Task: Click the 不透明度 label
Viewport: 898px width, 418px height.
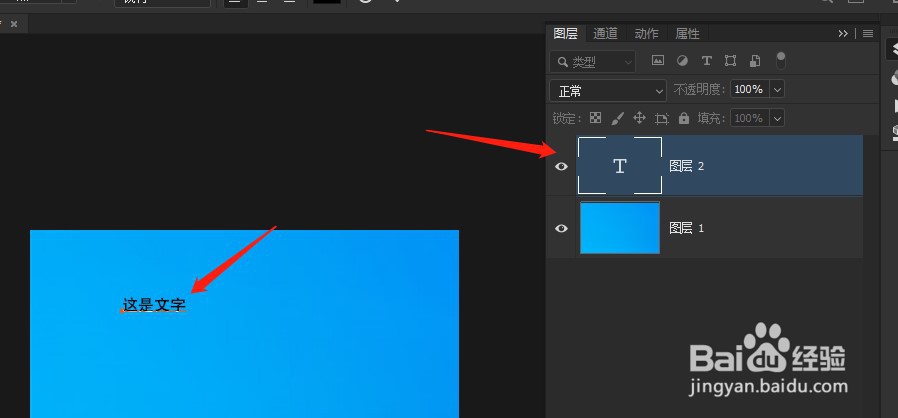Action: (699, 90)
